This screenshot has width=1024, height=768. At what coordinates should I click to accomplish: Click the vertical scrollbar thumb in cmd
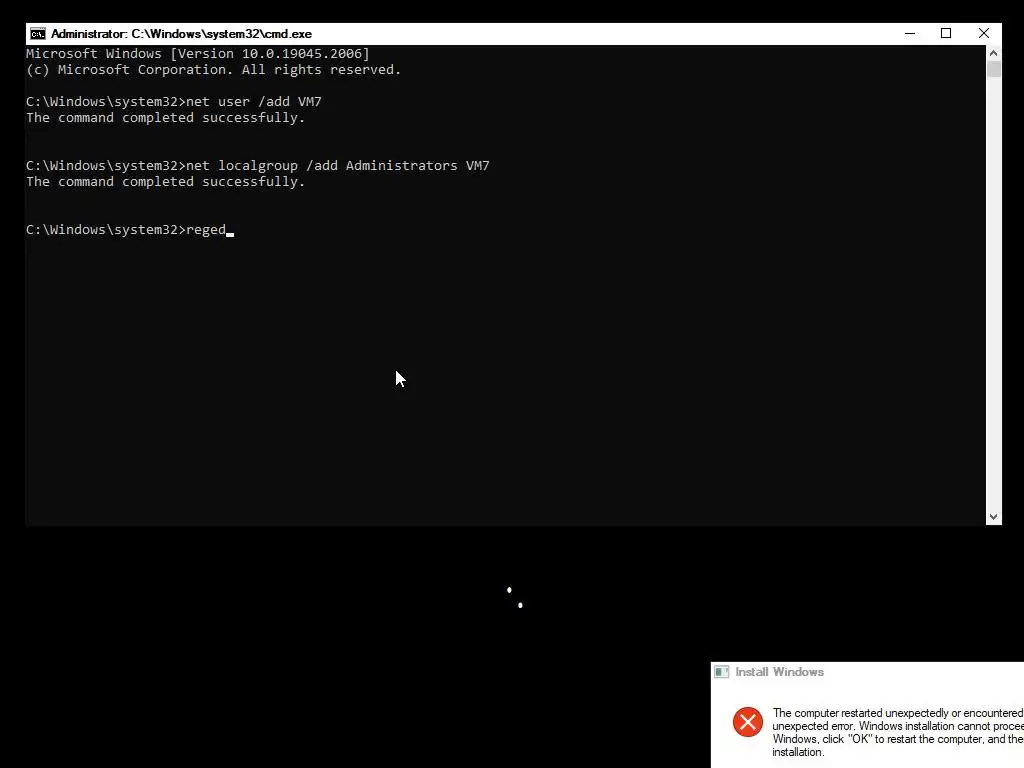pos(993,69)
